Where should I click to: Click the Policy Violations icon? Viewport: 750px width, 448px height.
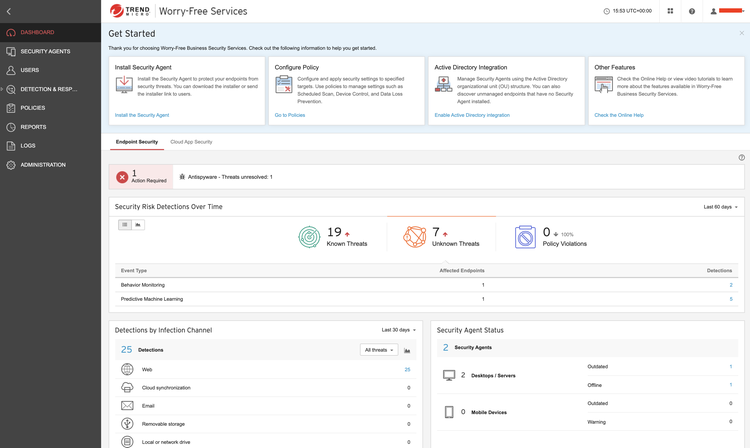[x=525, y=236]
